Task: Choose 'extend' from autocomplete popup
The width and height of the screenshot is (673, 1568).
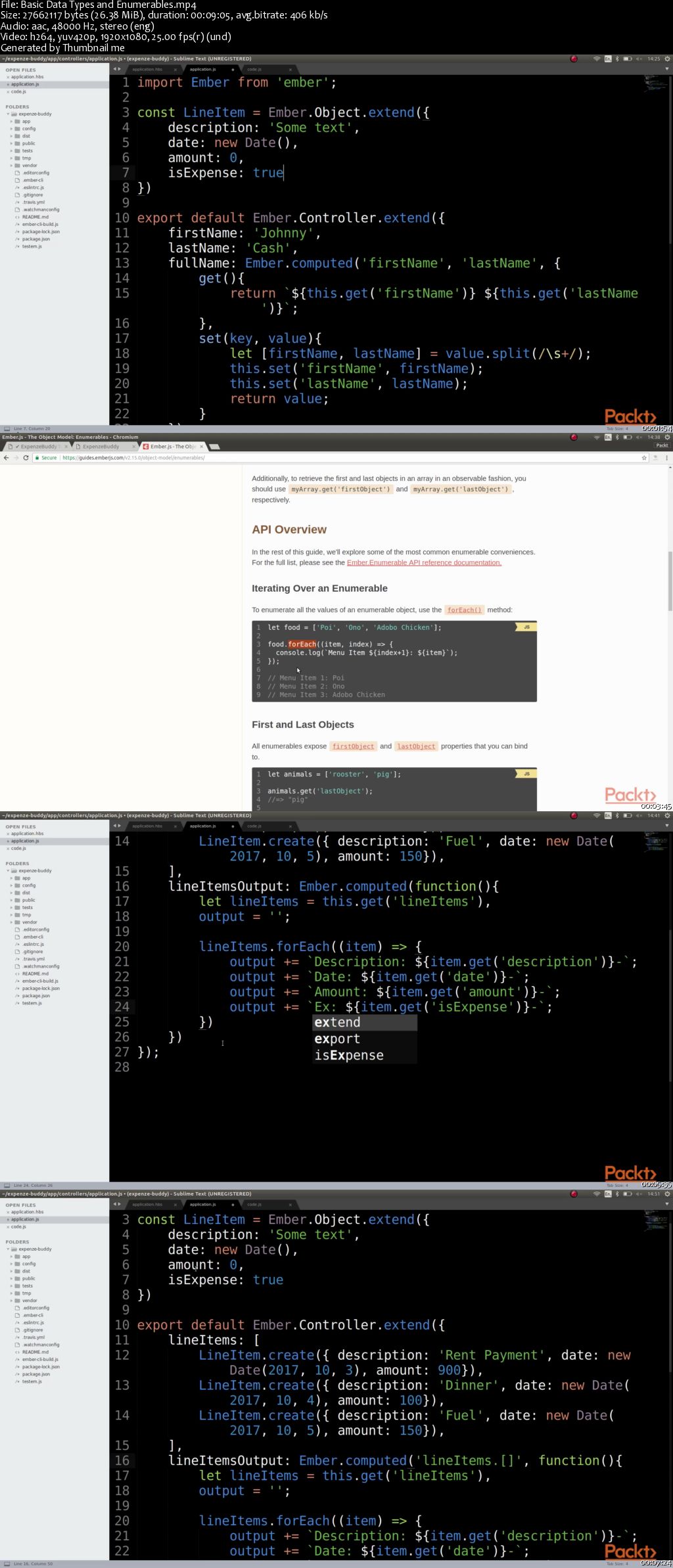Action: pos(364,1023)
